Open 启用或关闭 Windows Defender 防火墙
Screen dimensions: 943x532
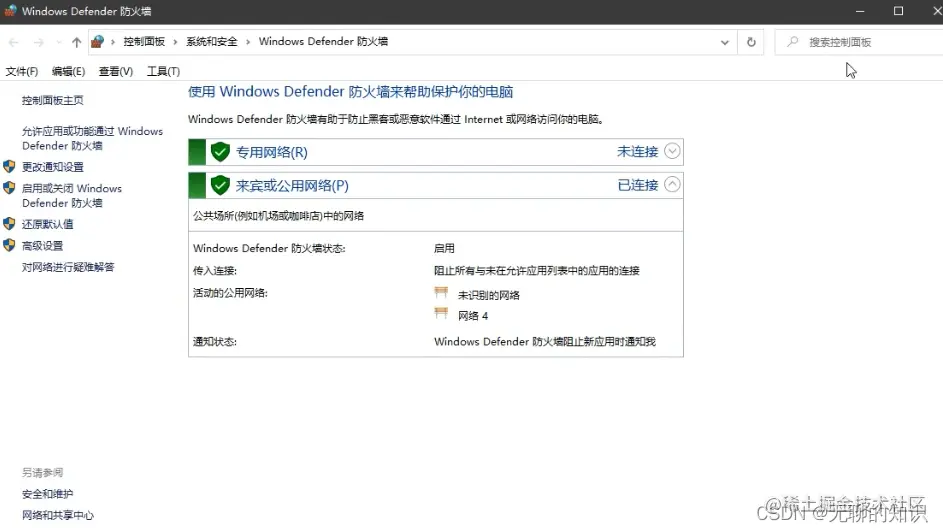pos(72,195)
